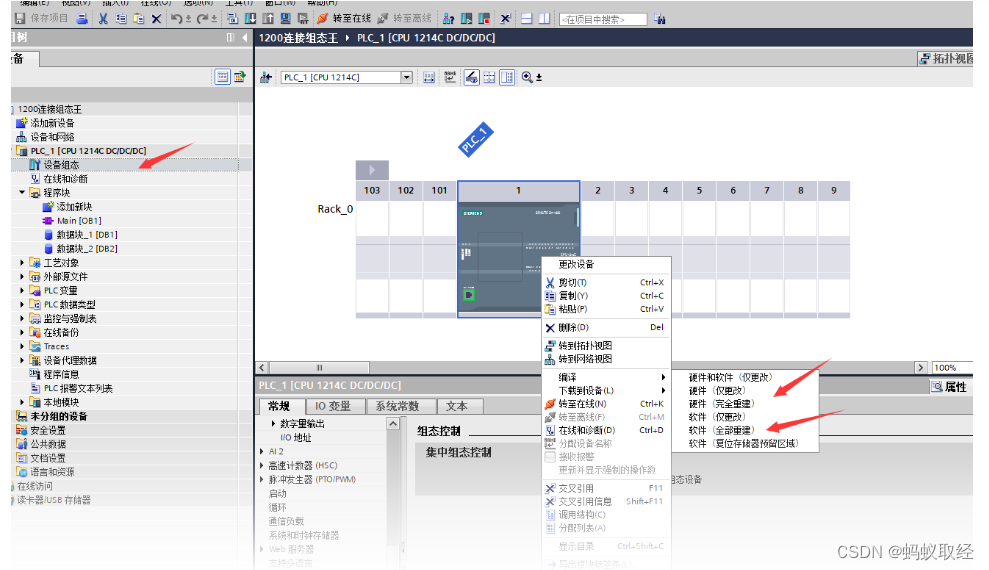Image resolution: width=989 pixels, height=570 pixels.
Task: Click the Upload from device icon
Action: pos(268,19)
